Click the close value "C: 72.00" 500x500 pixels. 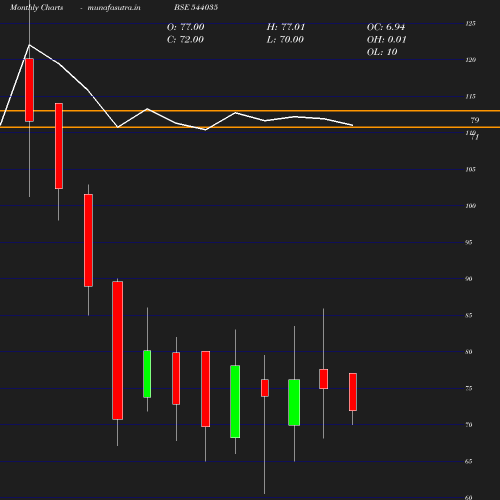click(x=185, y=39)
